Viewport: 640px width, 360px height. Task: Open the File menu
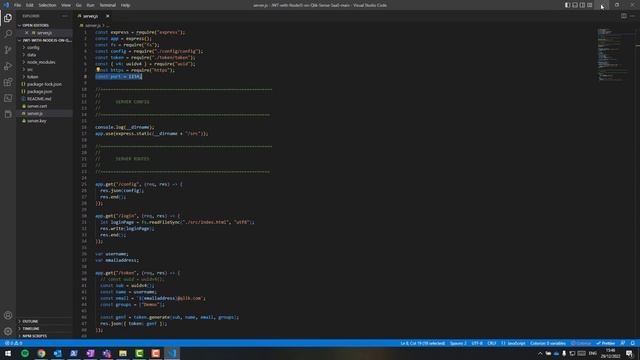[x=18, y=5]
